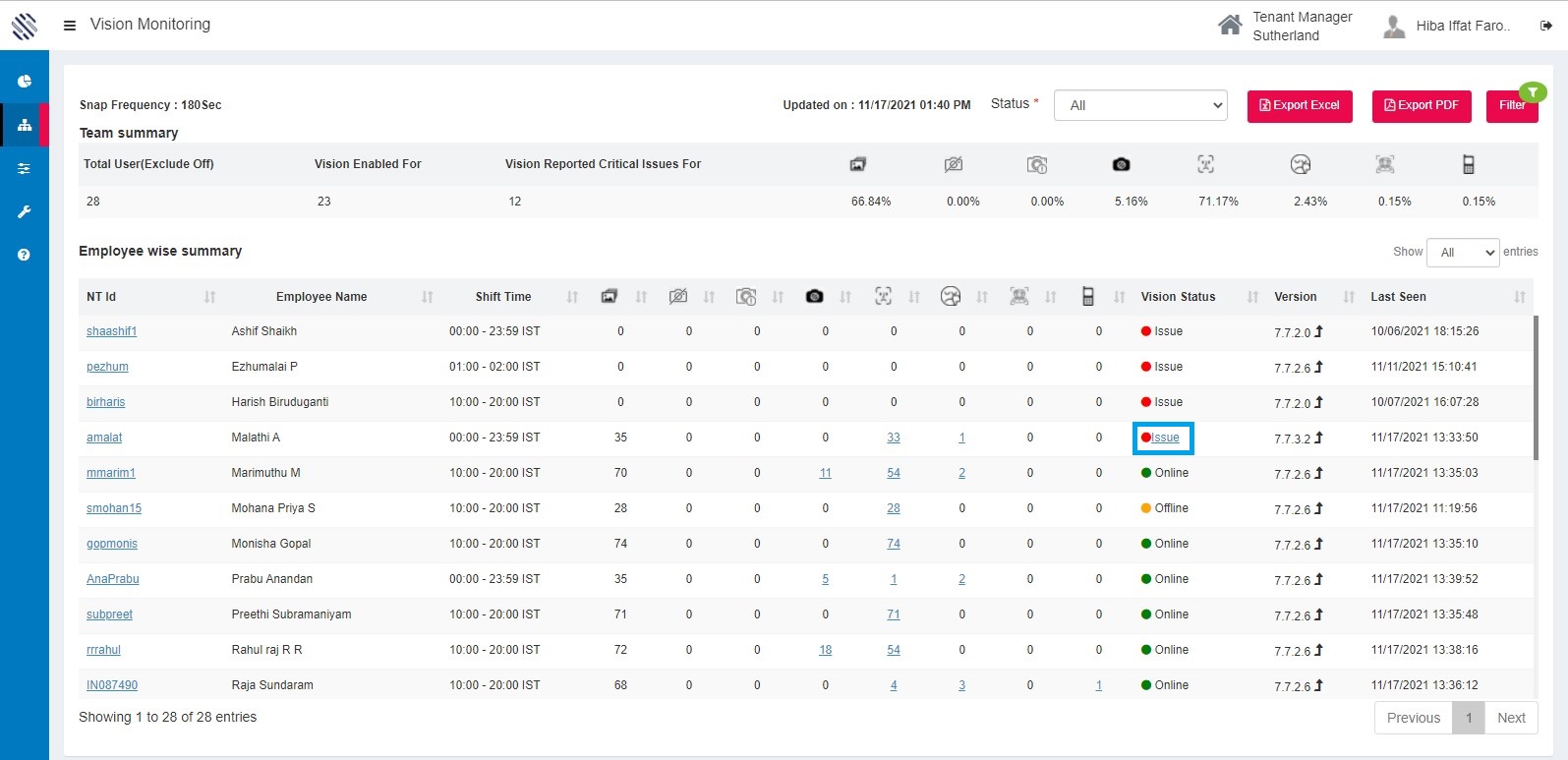
Task: Open the help question mark icon
Action: pyautogui.click(x=25, y=255)
